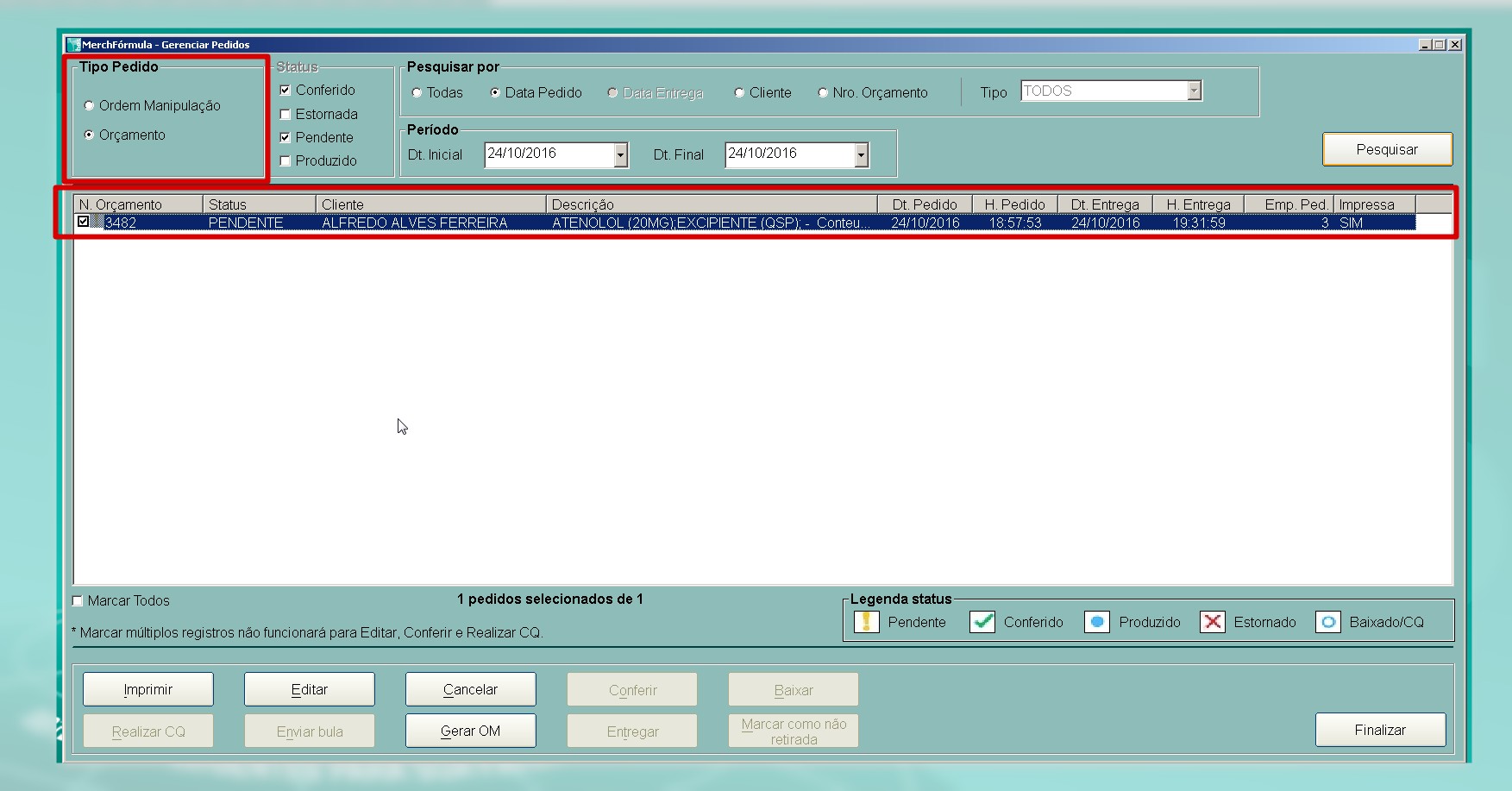Click the Baixar button
This screenshot has width=1512, height=791.
pyautogui.click(x=794, y=689)
